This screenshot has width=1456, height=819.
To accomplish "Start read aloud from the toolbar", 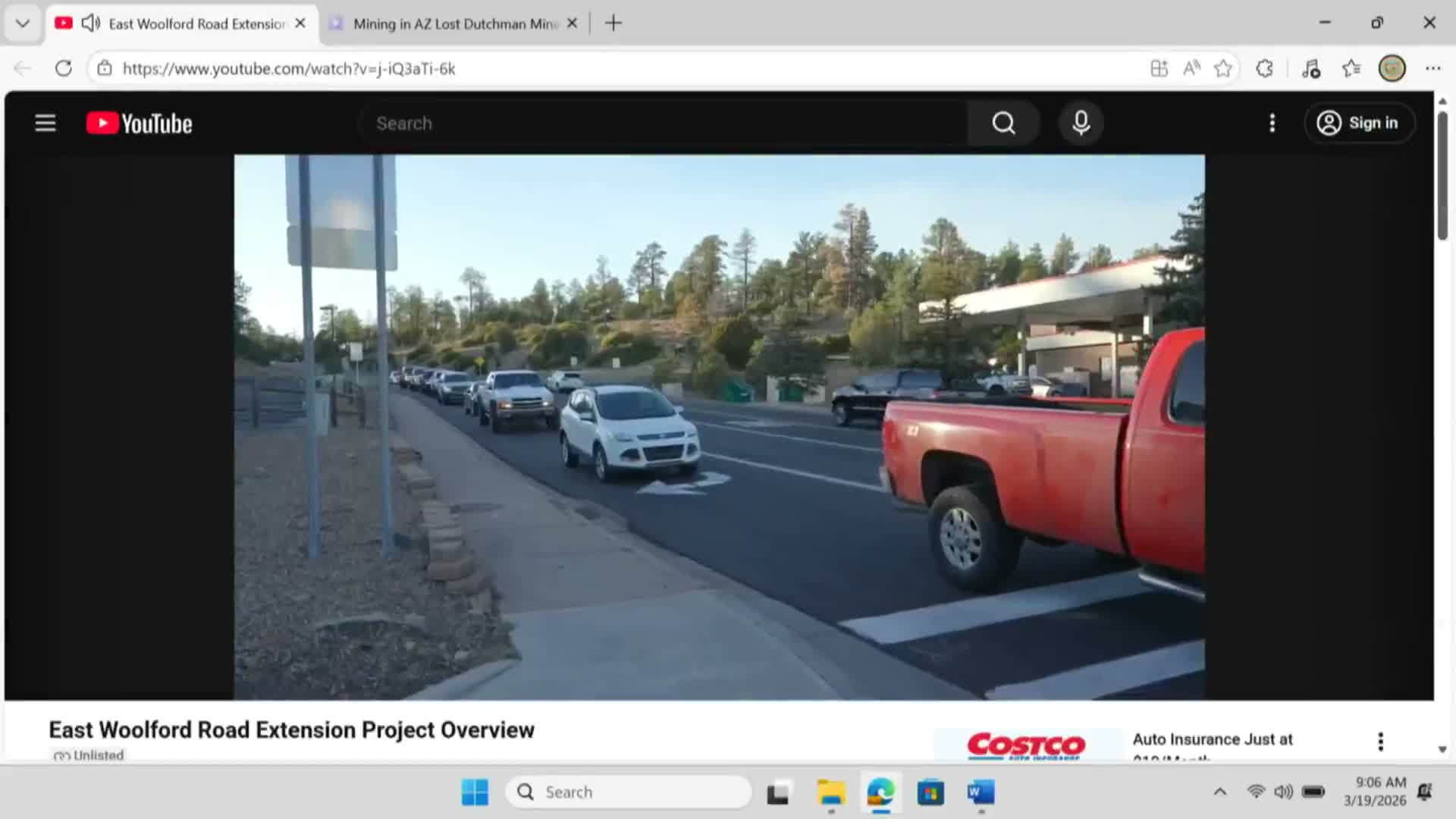I will click(x=1191, y=68).
